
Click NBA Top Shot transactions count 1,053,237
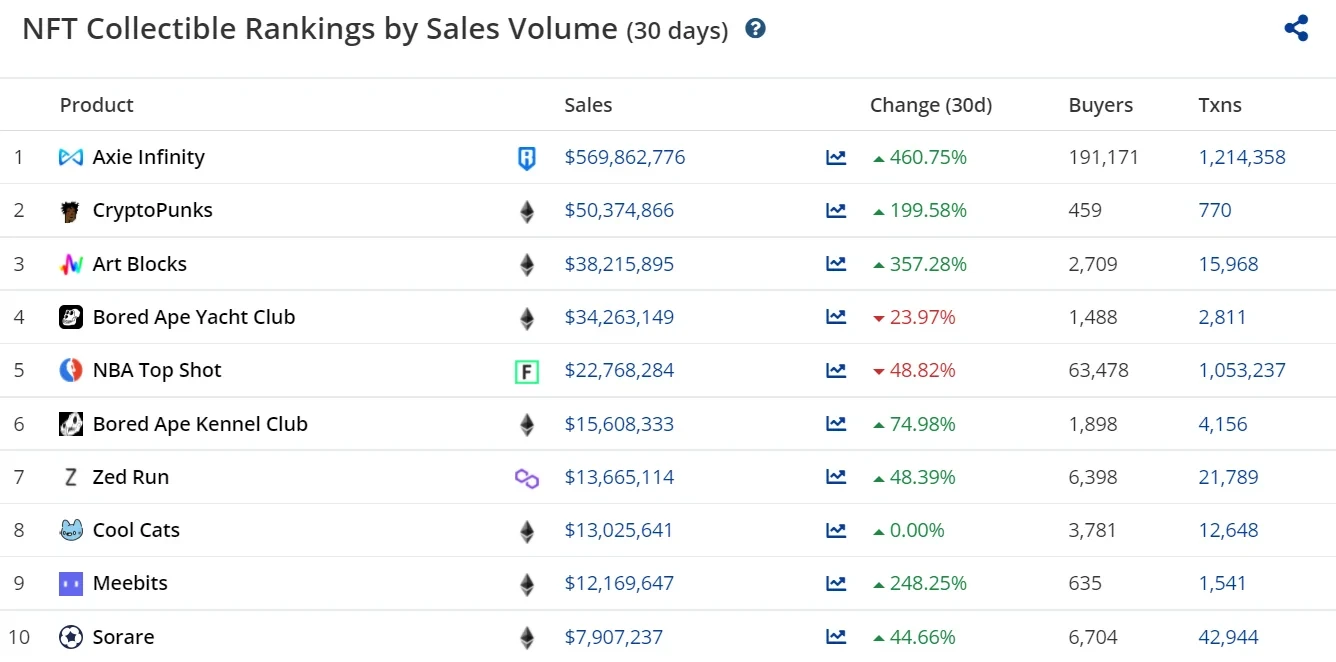[x=1241, y=370]
